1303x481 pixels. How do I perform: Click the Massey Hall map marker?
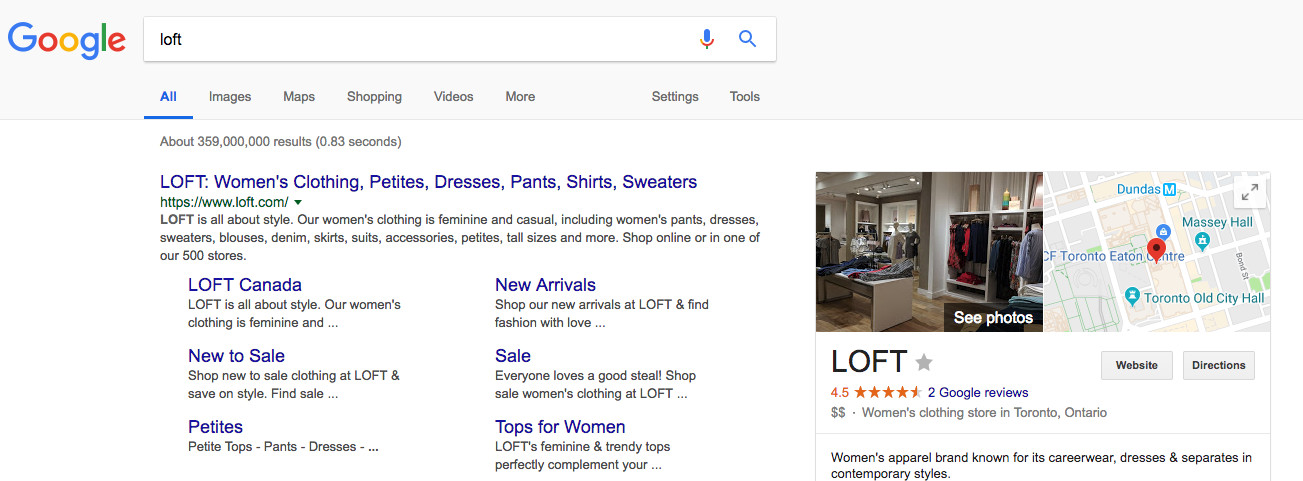pos(1203,240)
